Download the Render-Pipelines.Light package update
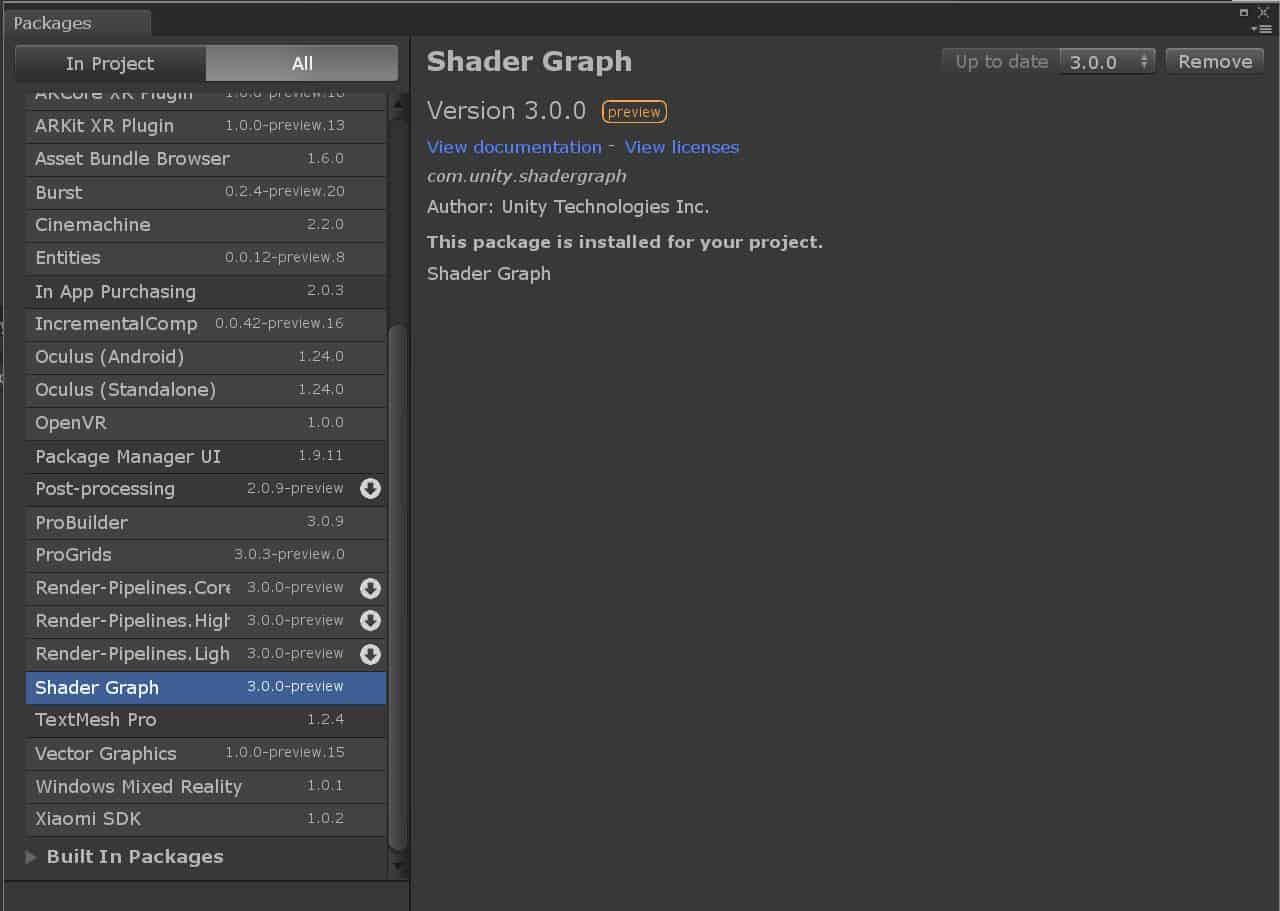Screen dimensions: 1280x911 click(x=370, y=654)
